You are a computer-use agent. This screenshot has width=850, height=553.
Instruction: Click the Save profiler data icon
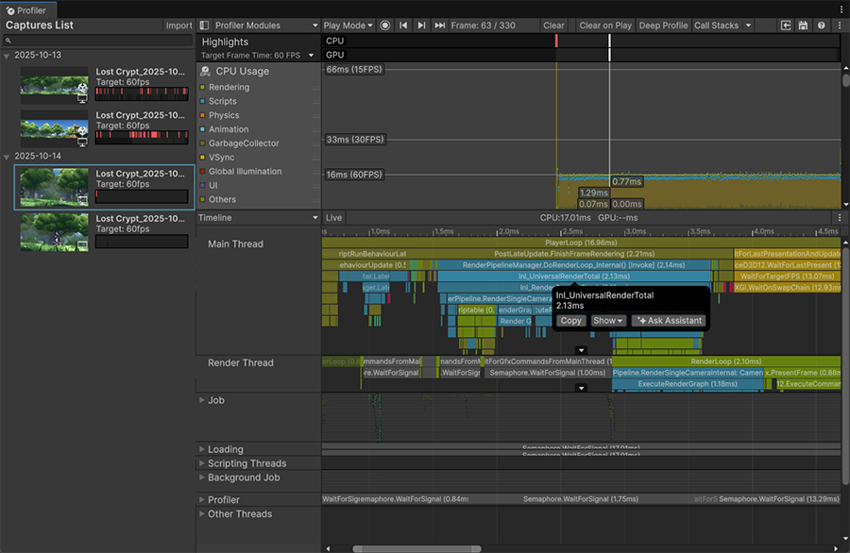coord(803,25)
